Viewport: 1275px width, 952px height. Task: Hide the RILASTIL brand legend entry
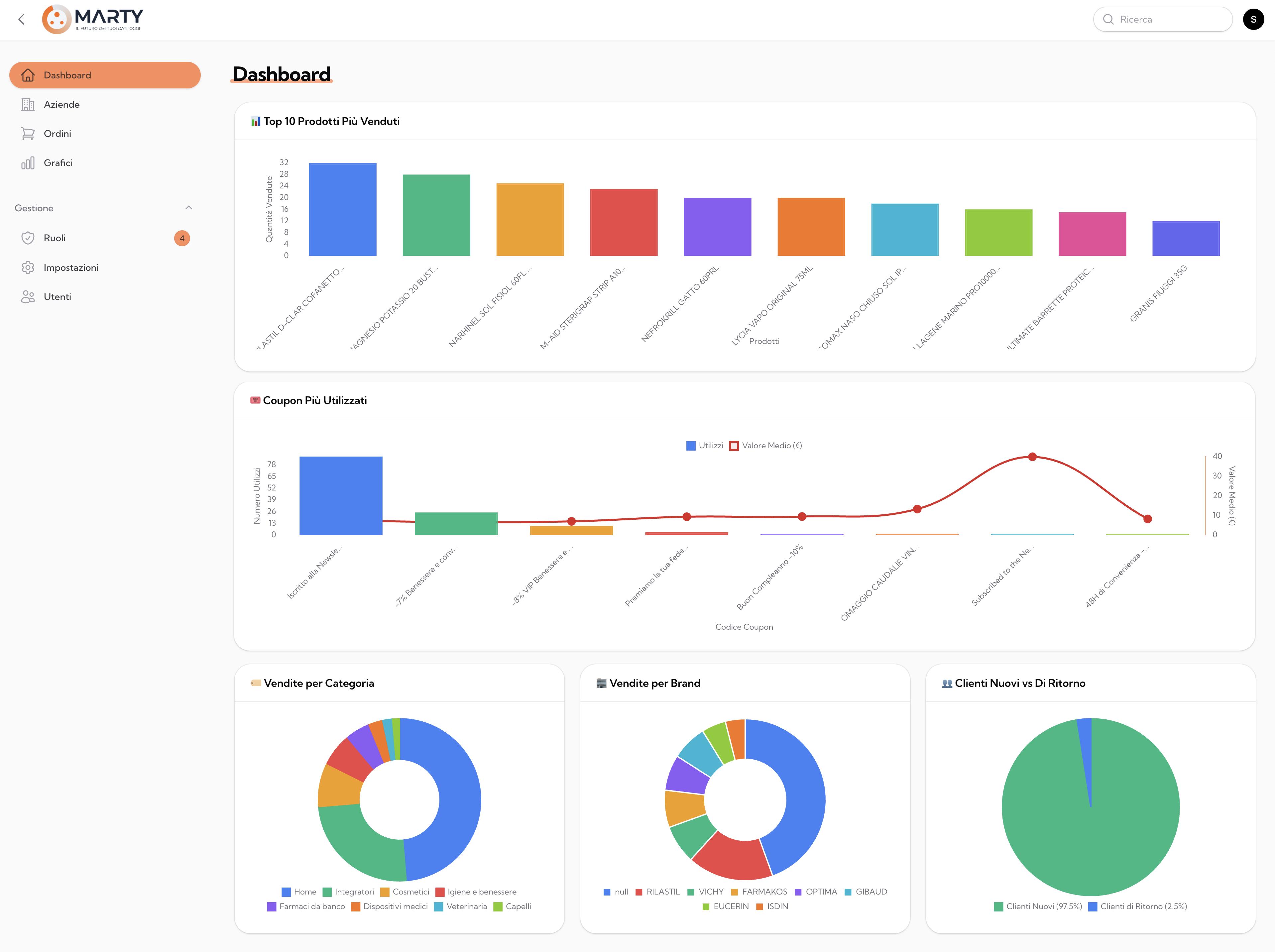coord(657,892)
